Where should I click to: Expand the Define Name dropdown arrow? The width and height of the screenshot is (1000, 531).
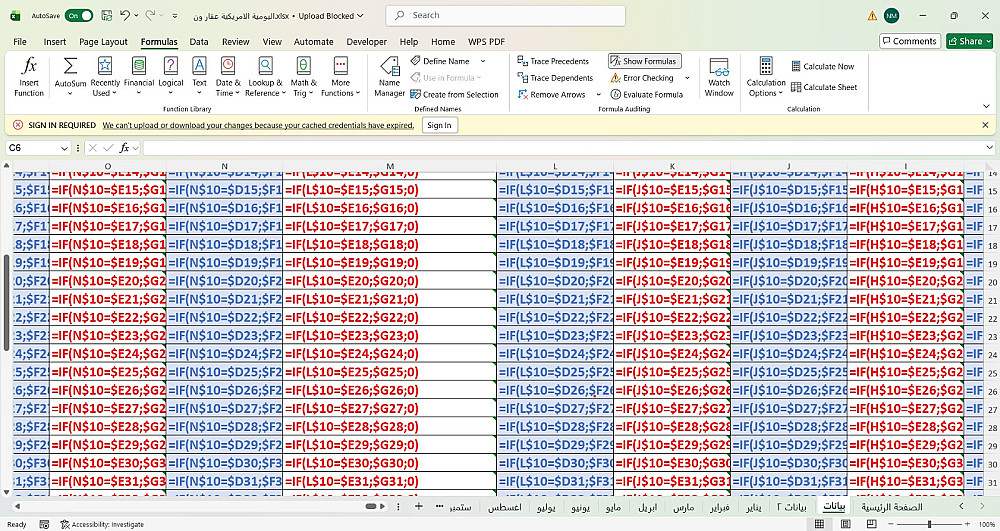[482, 61]
